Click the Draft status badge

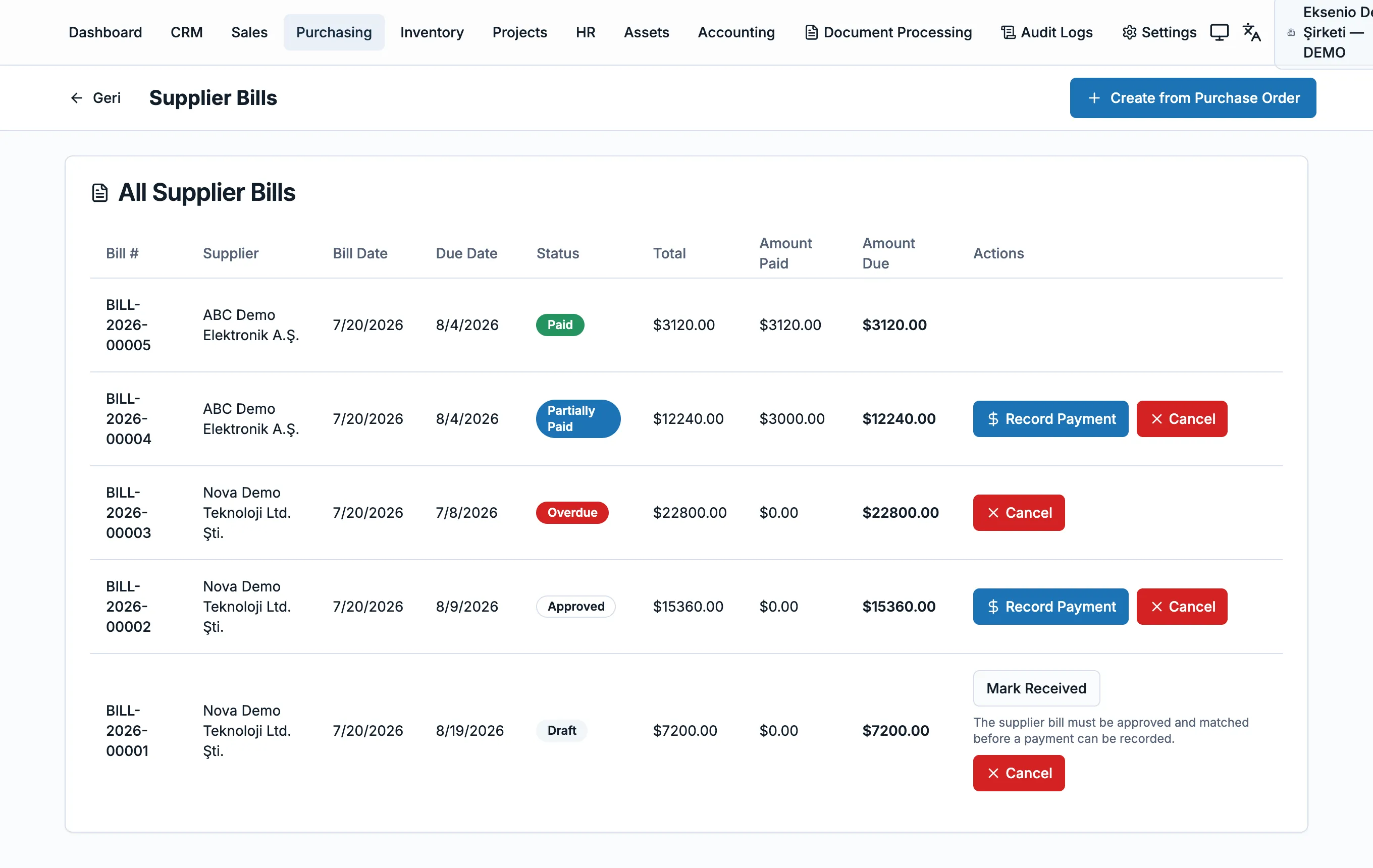point(561,731)
